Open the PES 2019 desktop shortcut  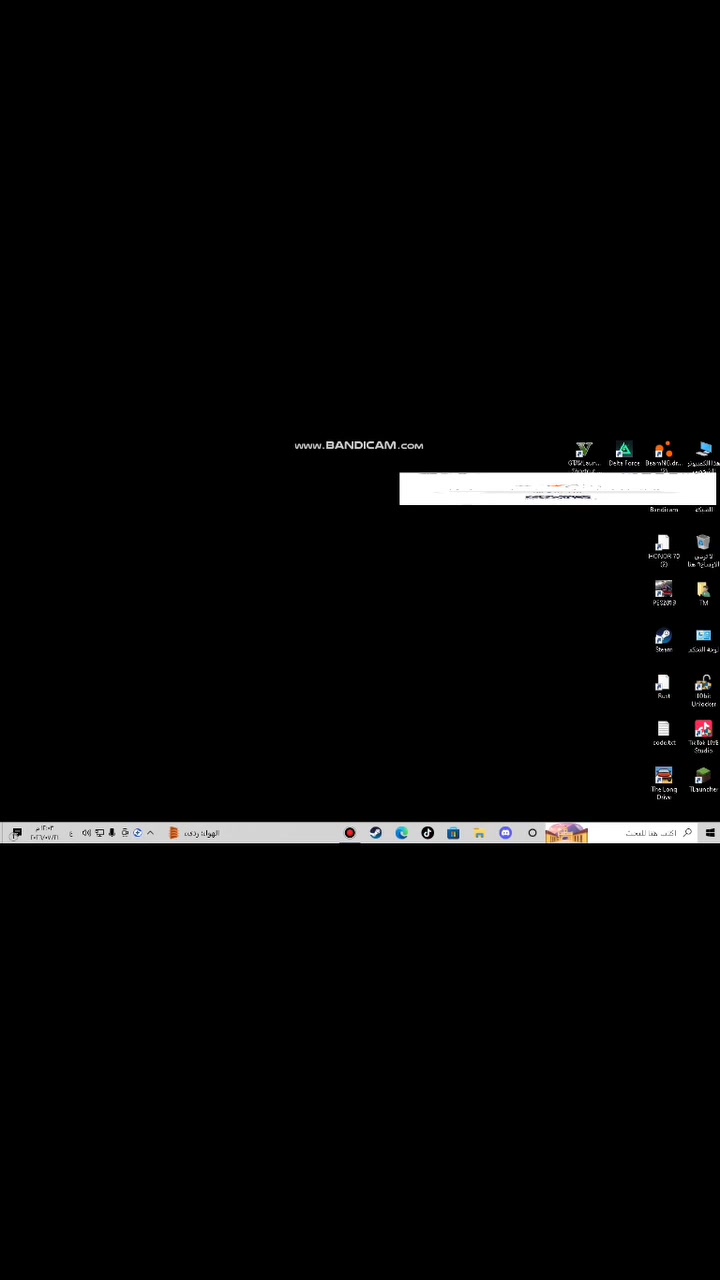coord(663,594)
